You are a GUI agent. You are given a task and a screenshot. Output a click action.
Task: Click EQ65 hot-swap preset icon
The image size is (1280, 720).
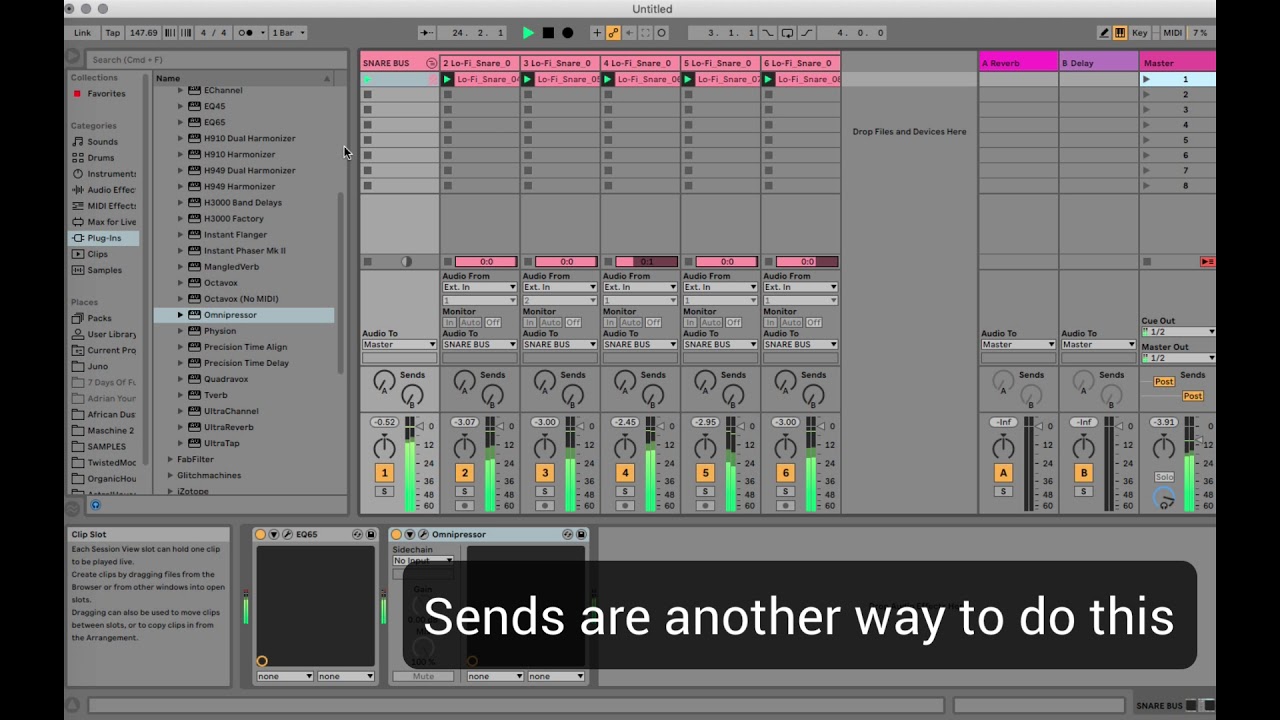[x=357, y=535]
